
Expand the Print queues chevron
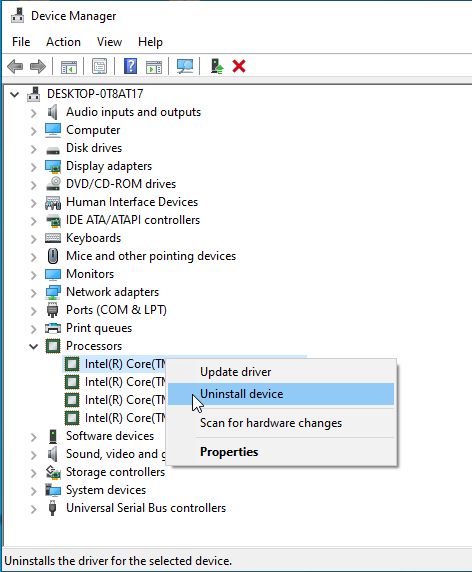[33, 329]
